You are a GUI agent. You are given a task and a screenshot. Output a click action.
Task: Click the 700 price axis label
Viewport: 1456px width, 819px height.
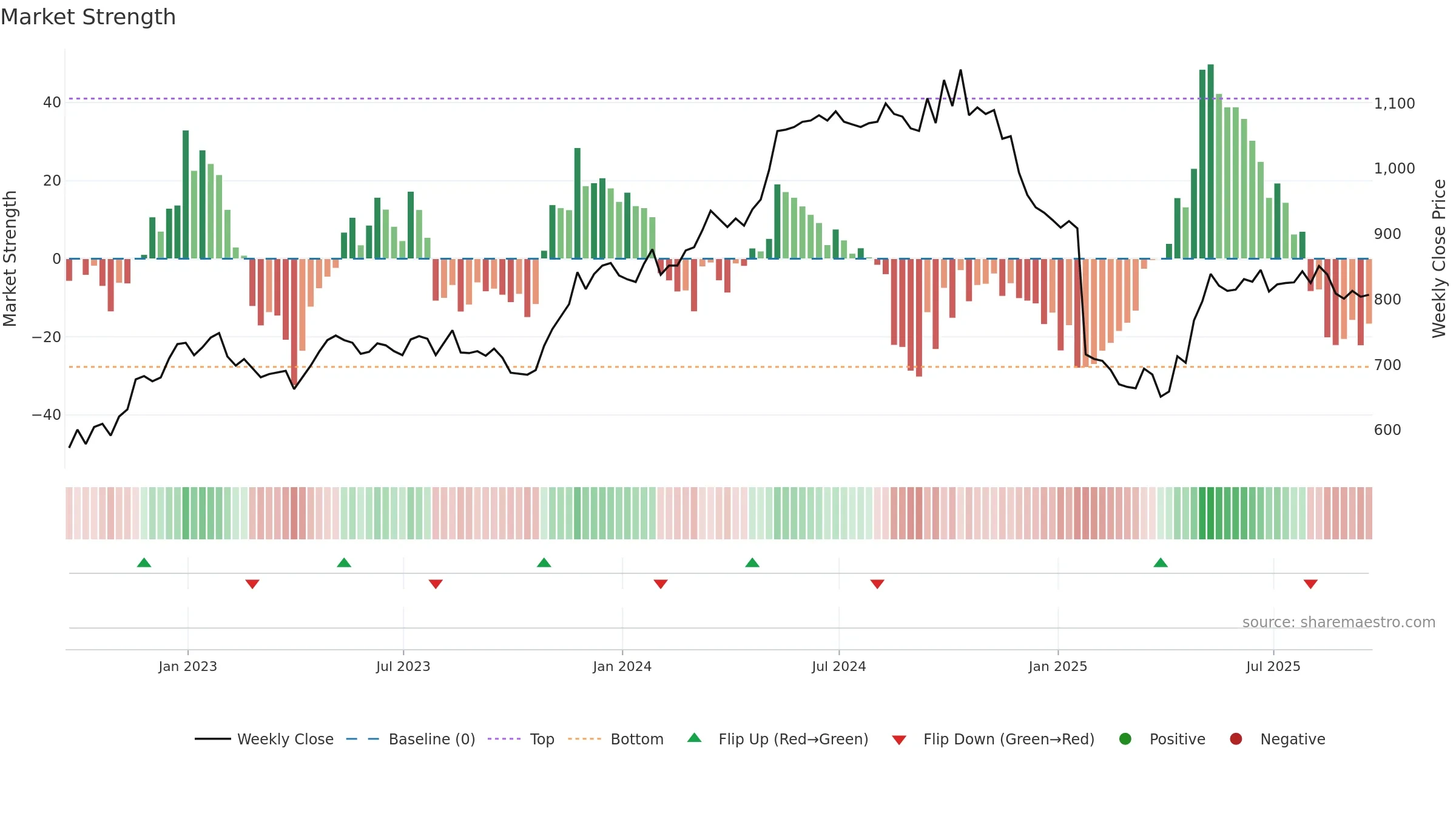(x=1387, y=365)
